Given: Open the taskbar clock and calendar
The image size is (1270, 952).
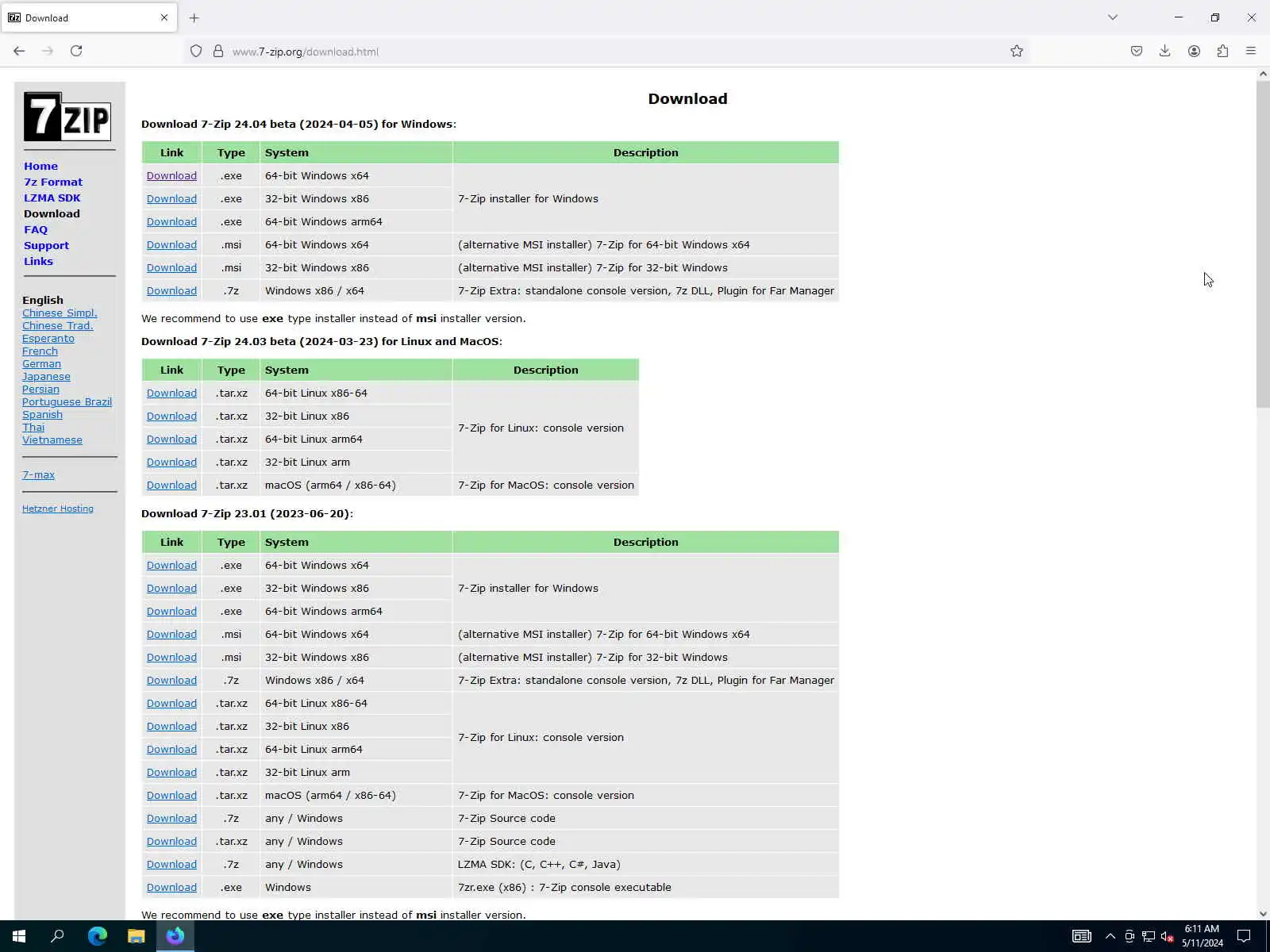Looking at the screenshot, I should click(x=1202, y=936).
